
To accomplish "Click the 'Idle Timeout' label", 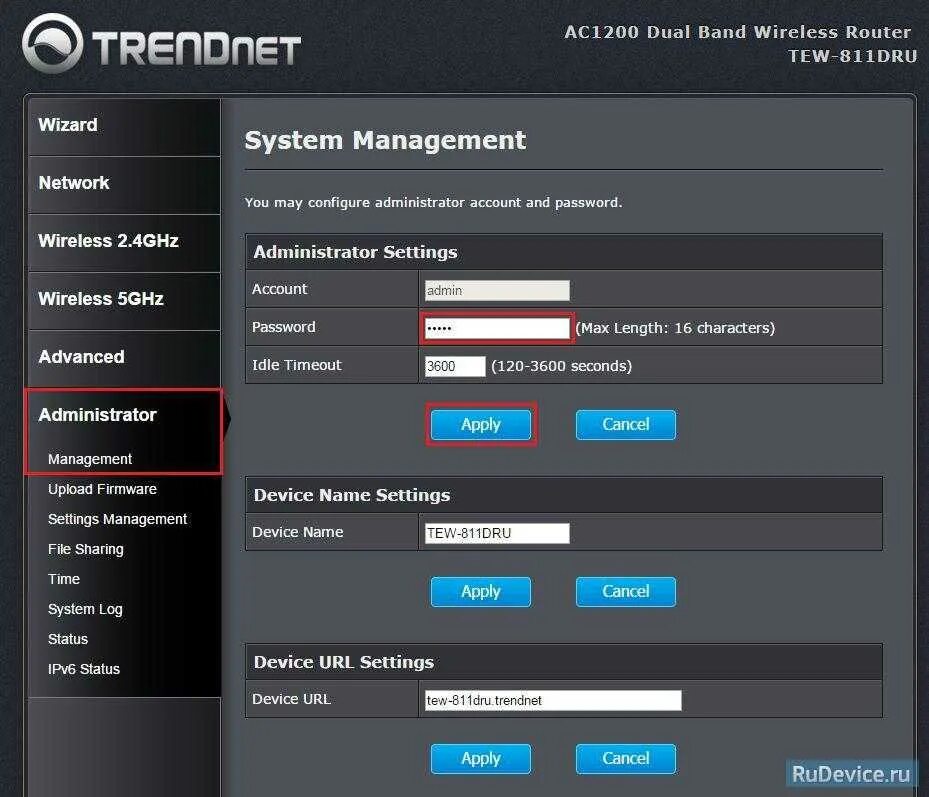I will pyautogui.click(x=297, y=365).
